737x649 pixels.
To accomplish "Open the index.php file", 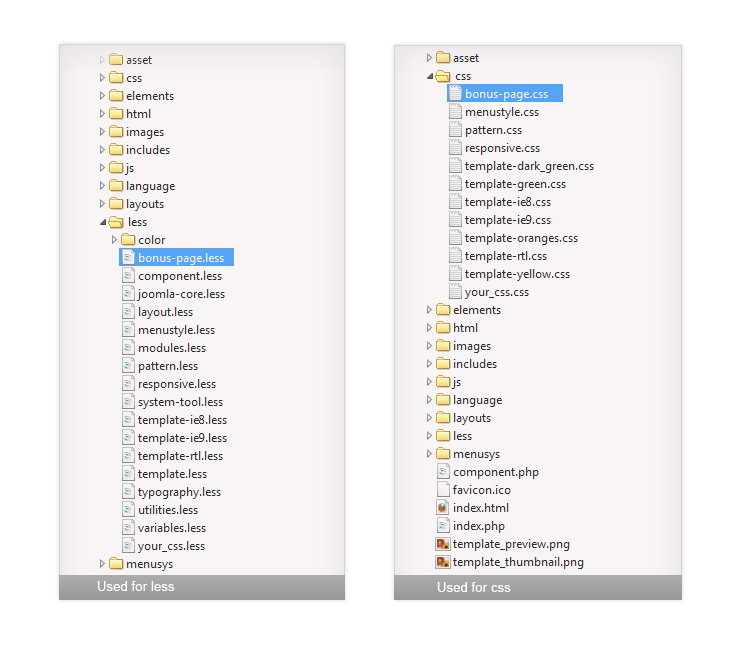I will [x=478, y=526].
